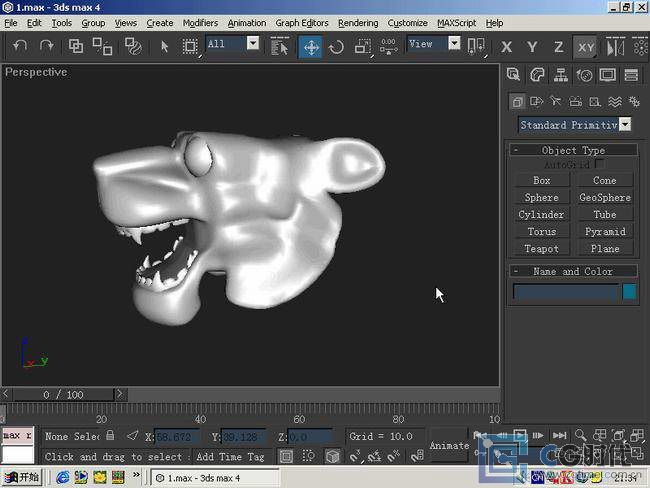Select the Geometry category icon
The height and width of the screenshot is (488, 650).
(517, 102)
